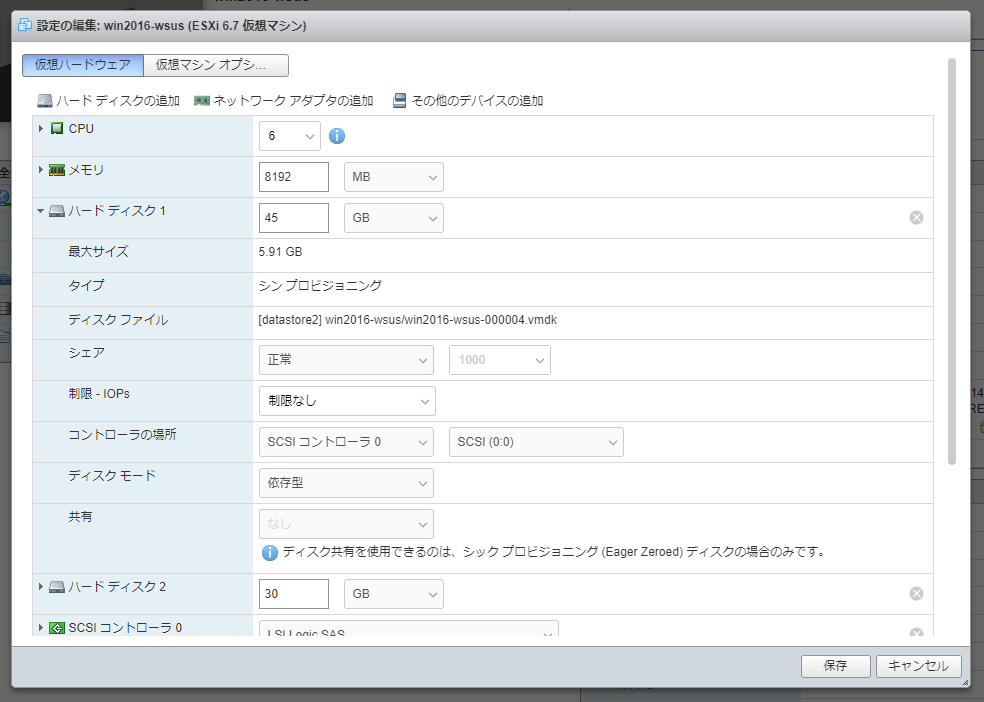Click the ディスク ファイル label
The height and width of the screenshot is (702, 984).
pyautogui.click(x=118, y=320)
